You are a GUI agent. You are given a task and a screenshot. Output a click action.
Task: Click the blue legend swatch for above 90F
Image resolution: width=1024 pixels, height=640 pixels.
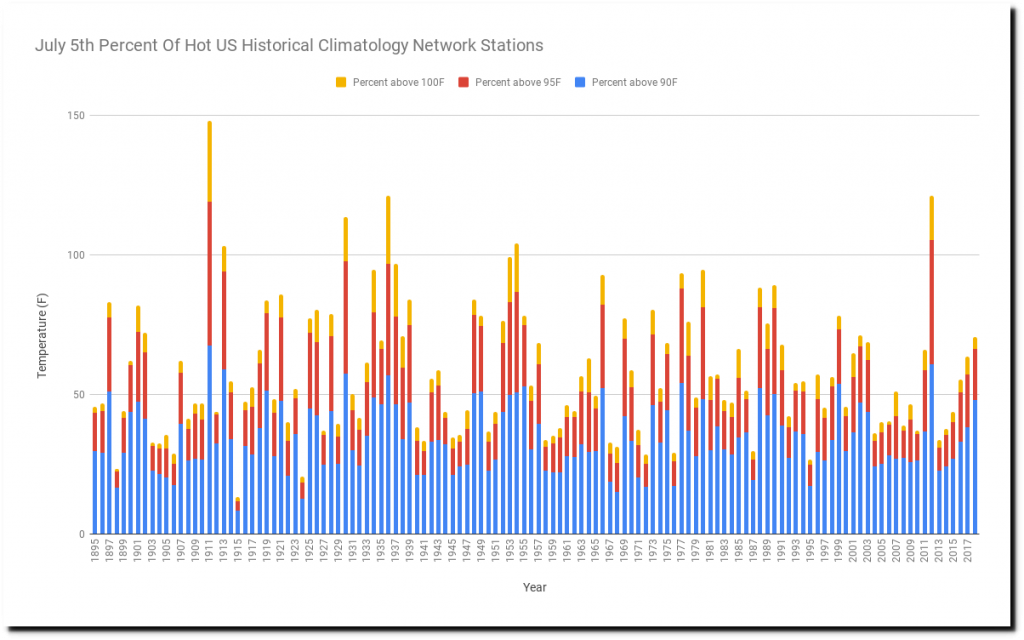[583, 81]
